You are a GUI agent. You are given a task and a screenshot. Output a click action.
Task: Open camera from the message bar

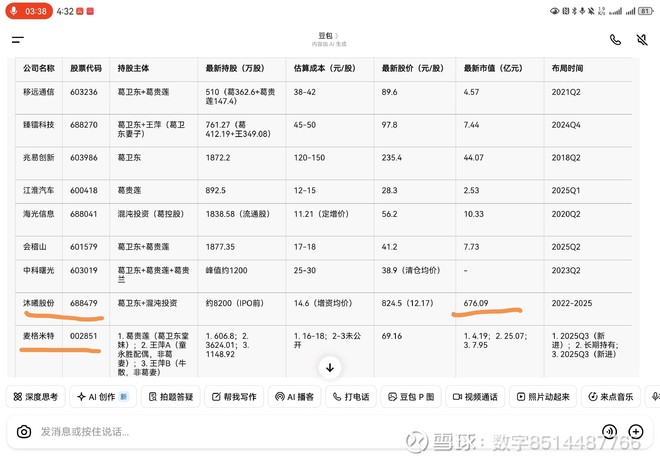pos(24,431)
